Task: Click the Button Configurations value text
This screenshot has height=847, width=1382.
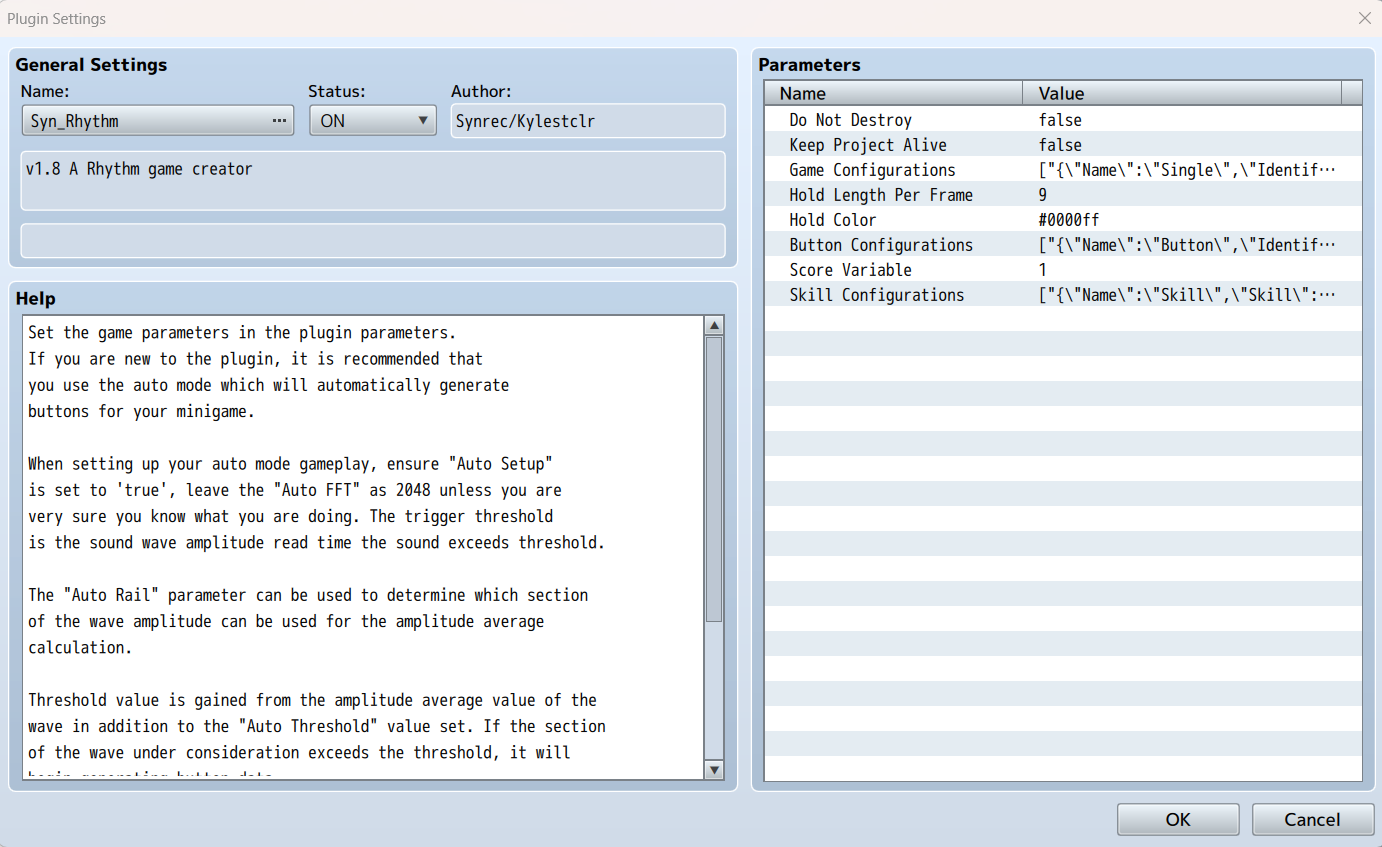Action: pyautogui.click(x=1187, y=245)
